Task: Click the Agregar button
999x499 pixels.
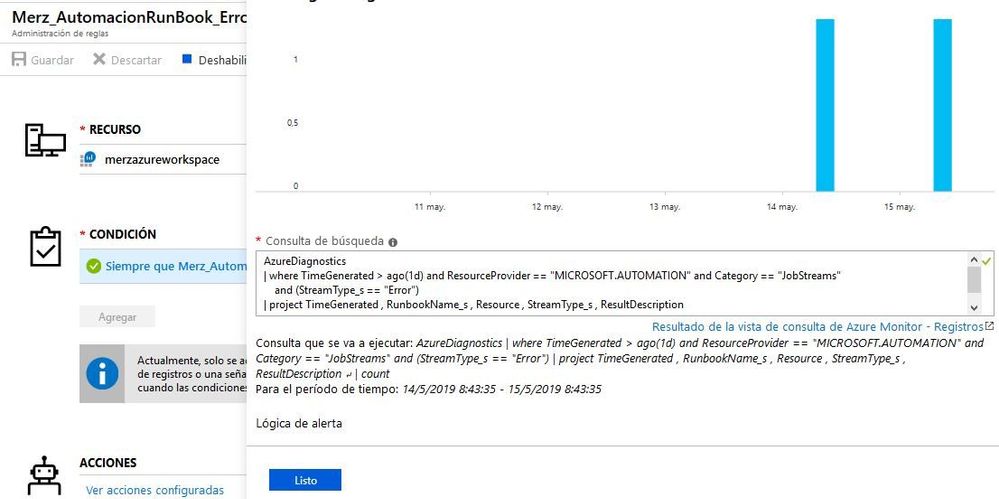Action: [x=117, y=317]
